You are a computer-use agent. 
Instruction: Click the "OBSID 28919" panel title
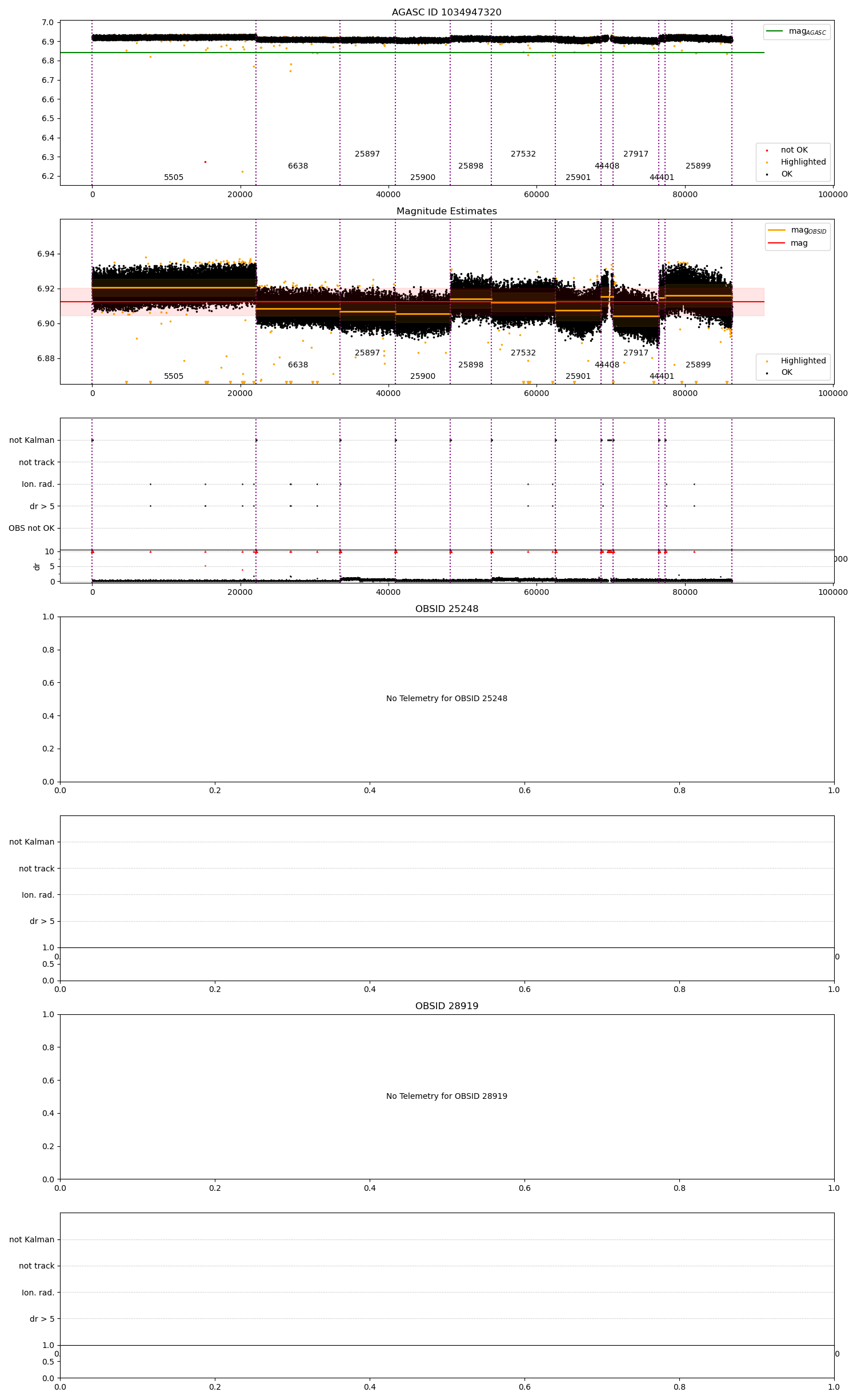(x=446, y=1006)
